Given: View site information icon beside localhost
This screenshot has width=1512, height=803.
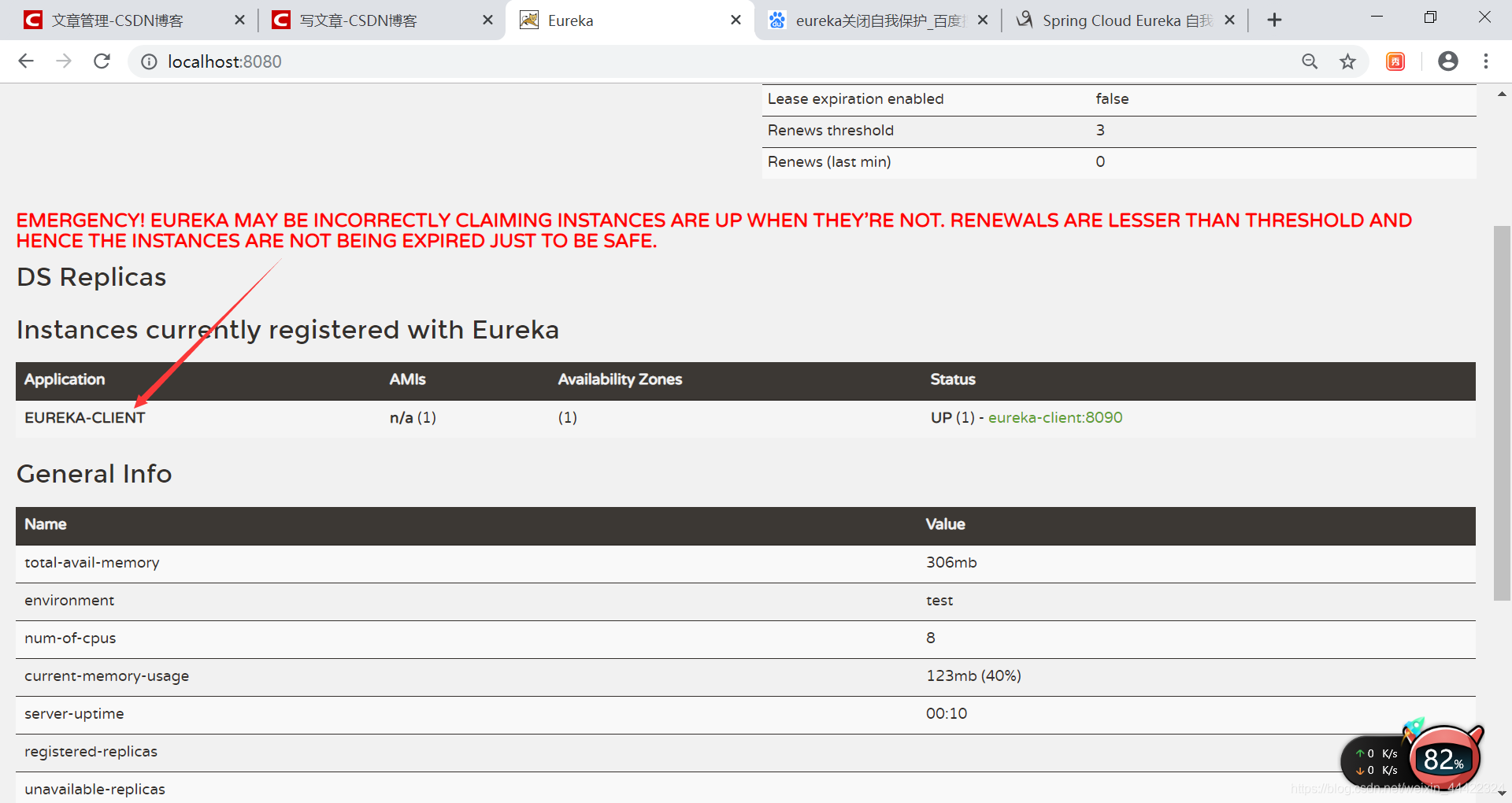Looking at the screenshot, I should [x=149, y=61].
